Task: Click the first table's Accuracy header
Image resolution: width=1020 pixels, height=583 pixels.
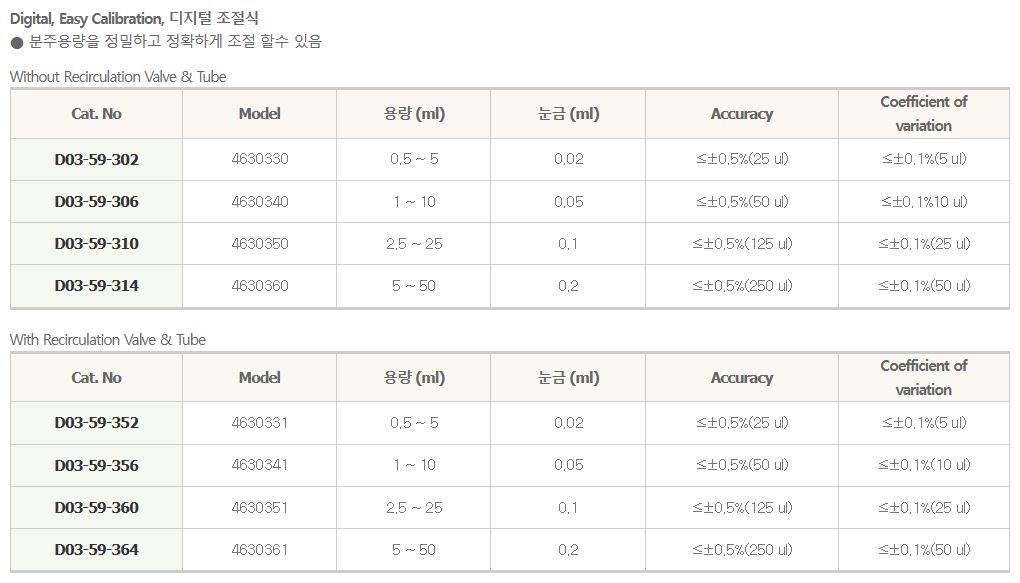Action: (741, 114)
